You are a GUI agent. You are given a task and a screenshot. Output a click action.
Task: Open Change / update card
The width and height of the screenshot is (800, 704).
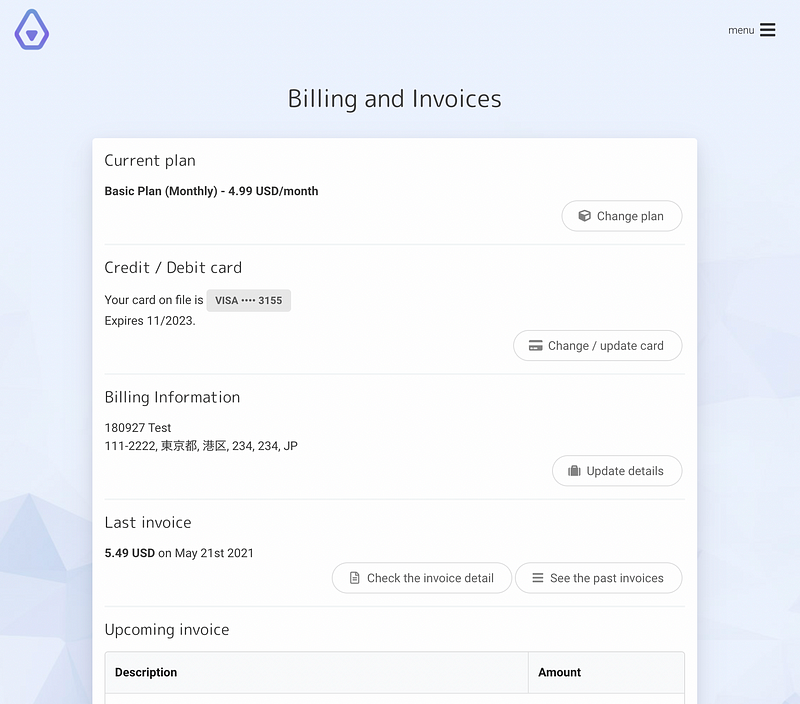(x=597, y=345)
